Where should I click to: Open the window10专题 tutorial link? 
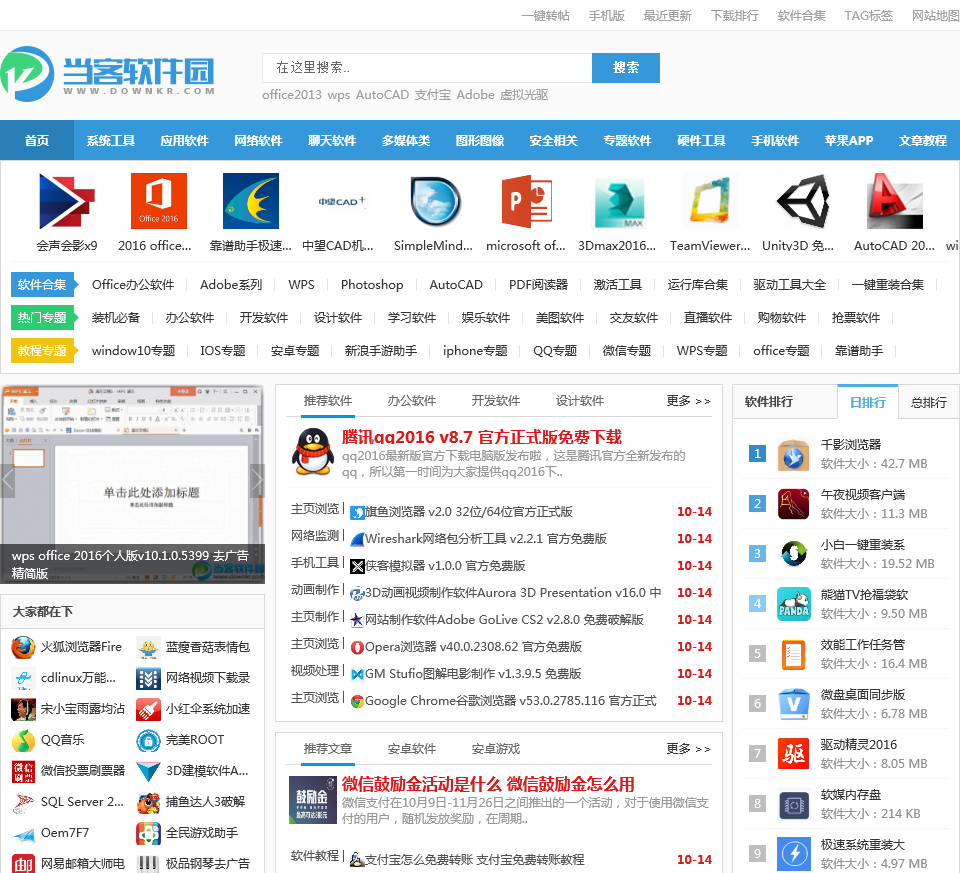(133, 351)
